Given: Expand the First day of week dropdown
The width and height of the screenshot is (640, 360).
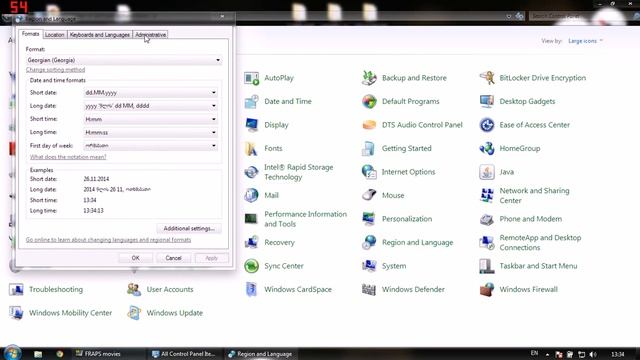Looking at the screenshot, I should coord(150,146).
